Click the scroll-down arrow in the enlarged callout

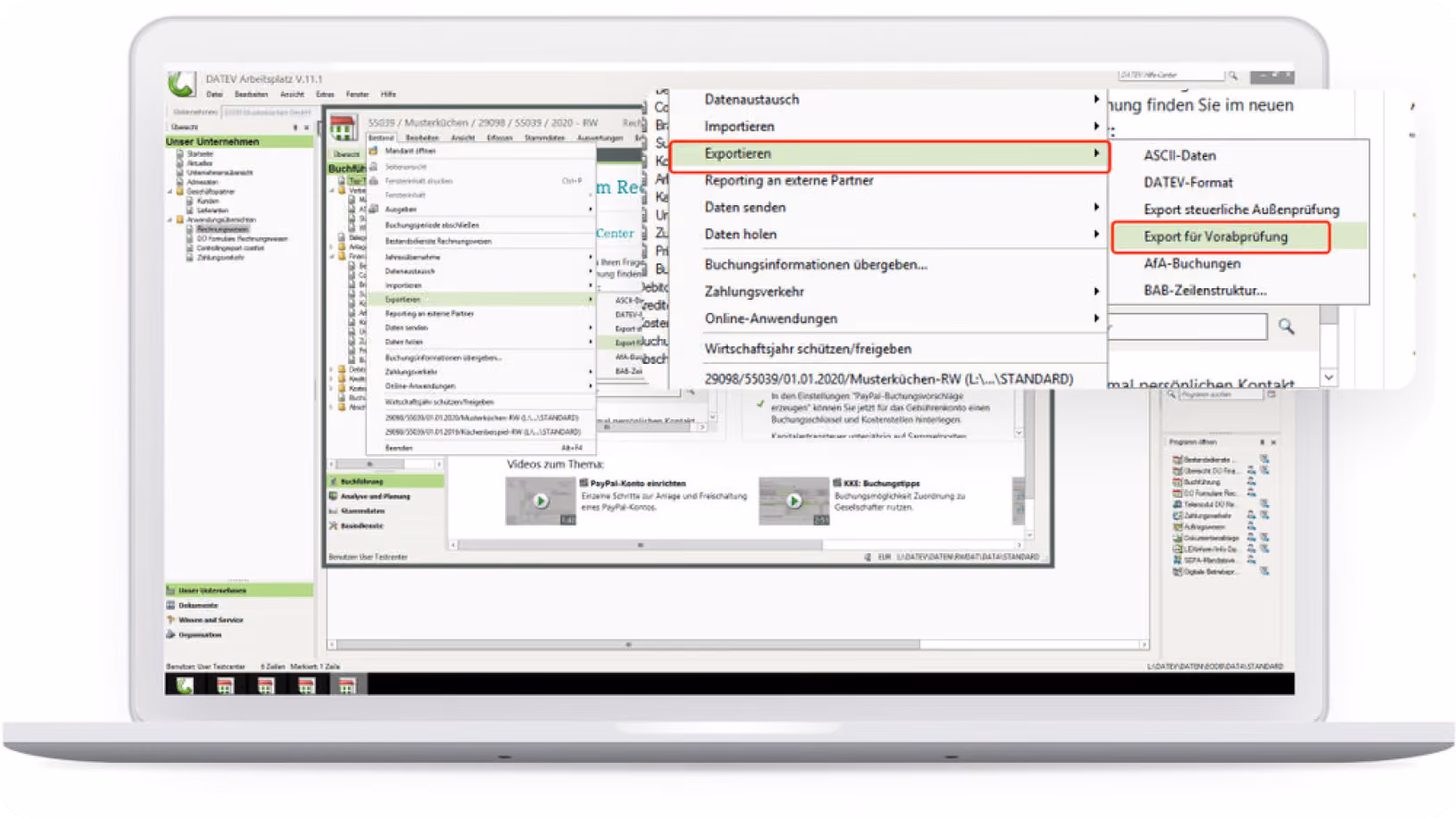click(x=1328, y=376)
